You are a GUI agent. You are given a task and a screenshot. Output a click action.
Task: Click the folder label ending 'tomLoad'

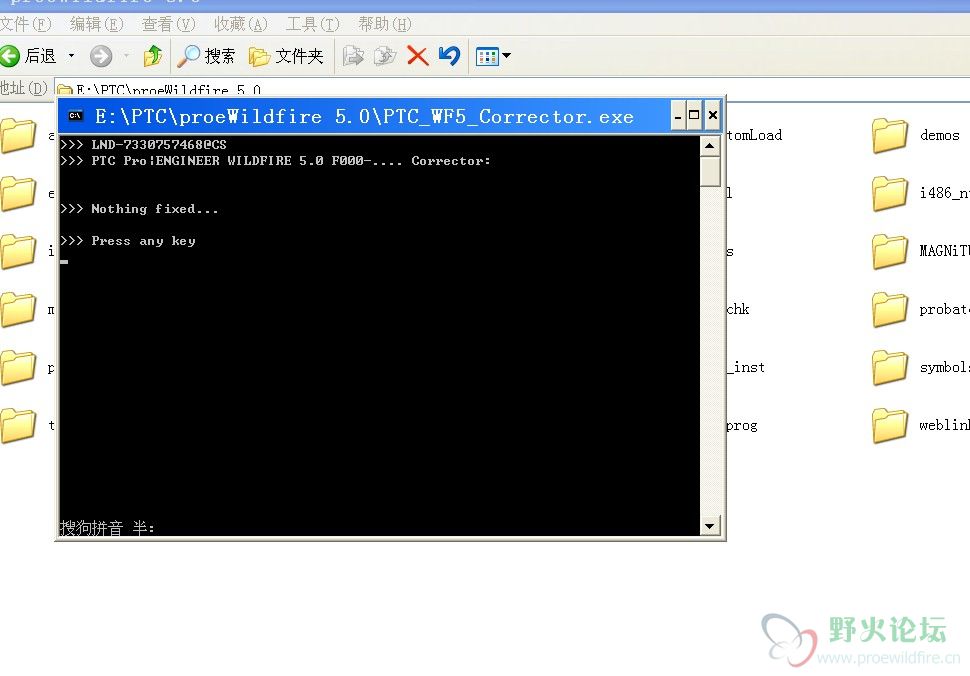754,135
